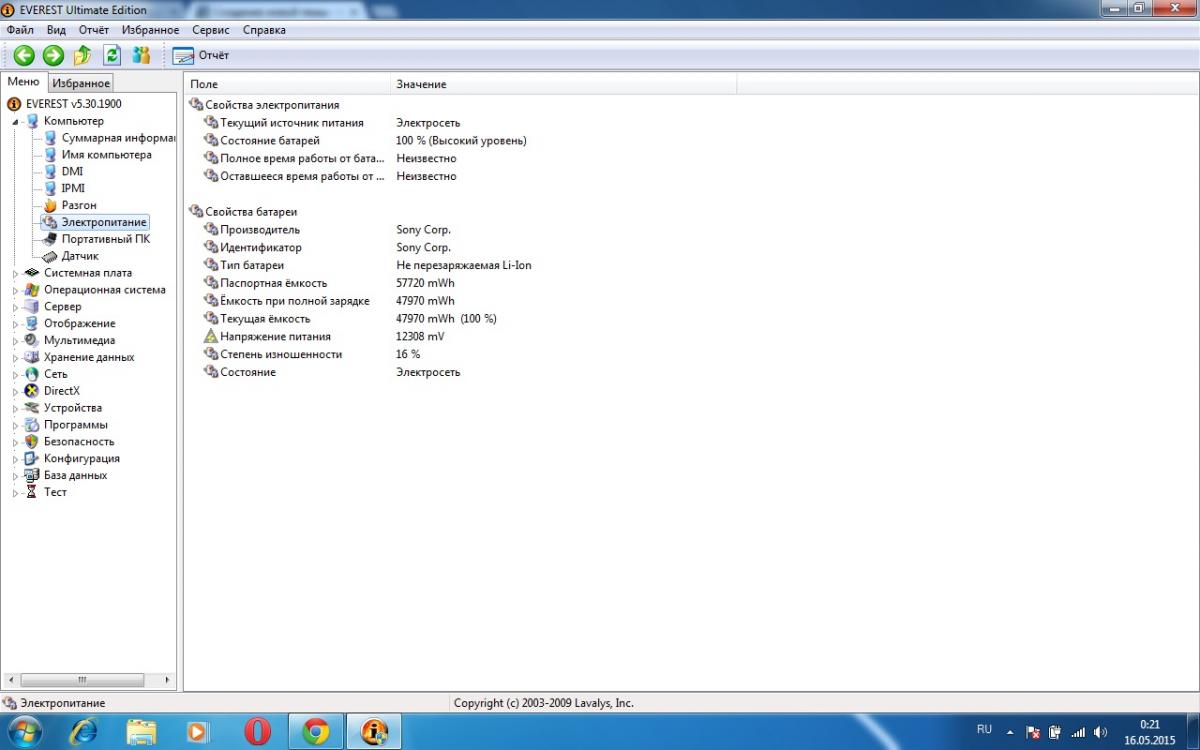This screenshot has height=750, width=1200.
Task: Click the Значение column header
Action: (563, 84)
